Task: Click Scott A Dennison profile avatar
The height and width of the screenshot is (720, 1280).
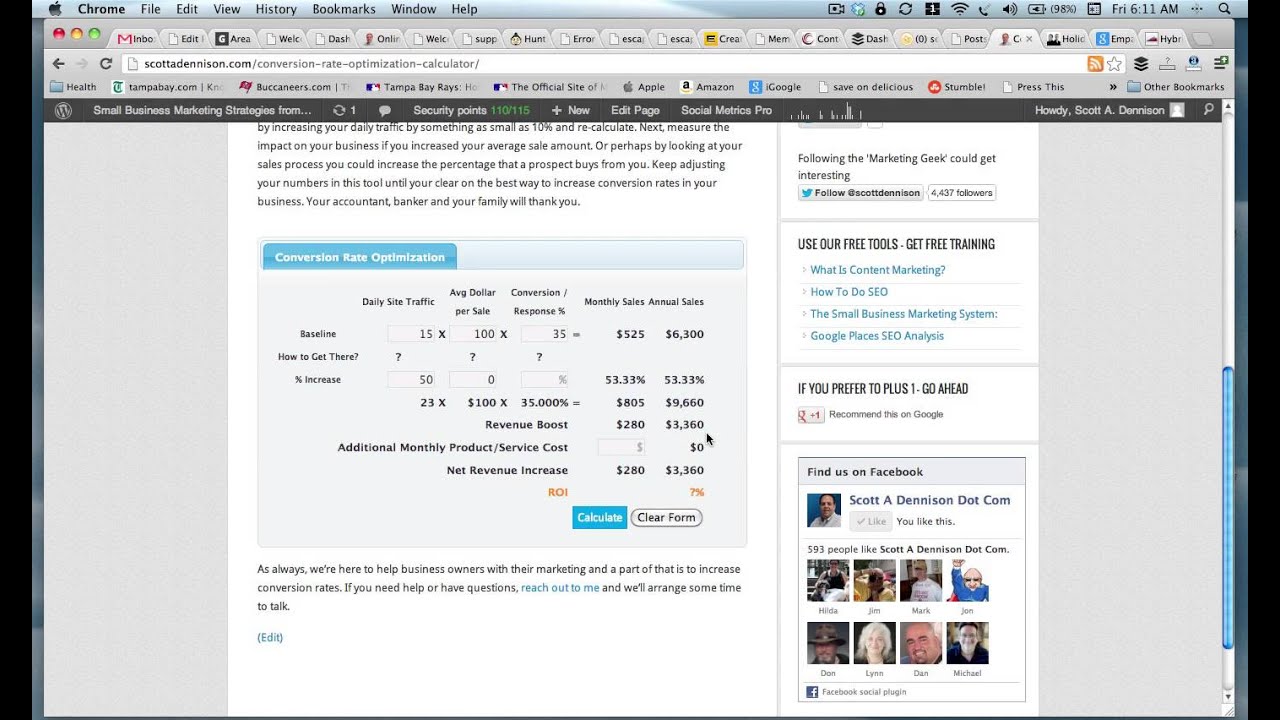Action: (824, 510)
